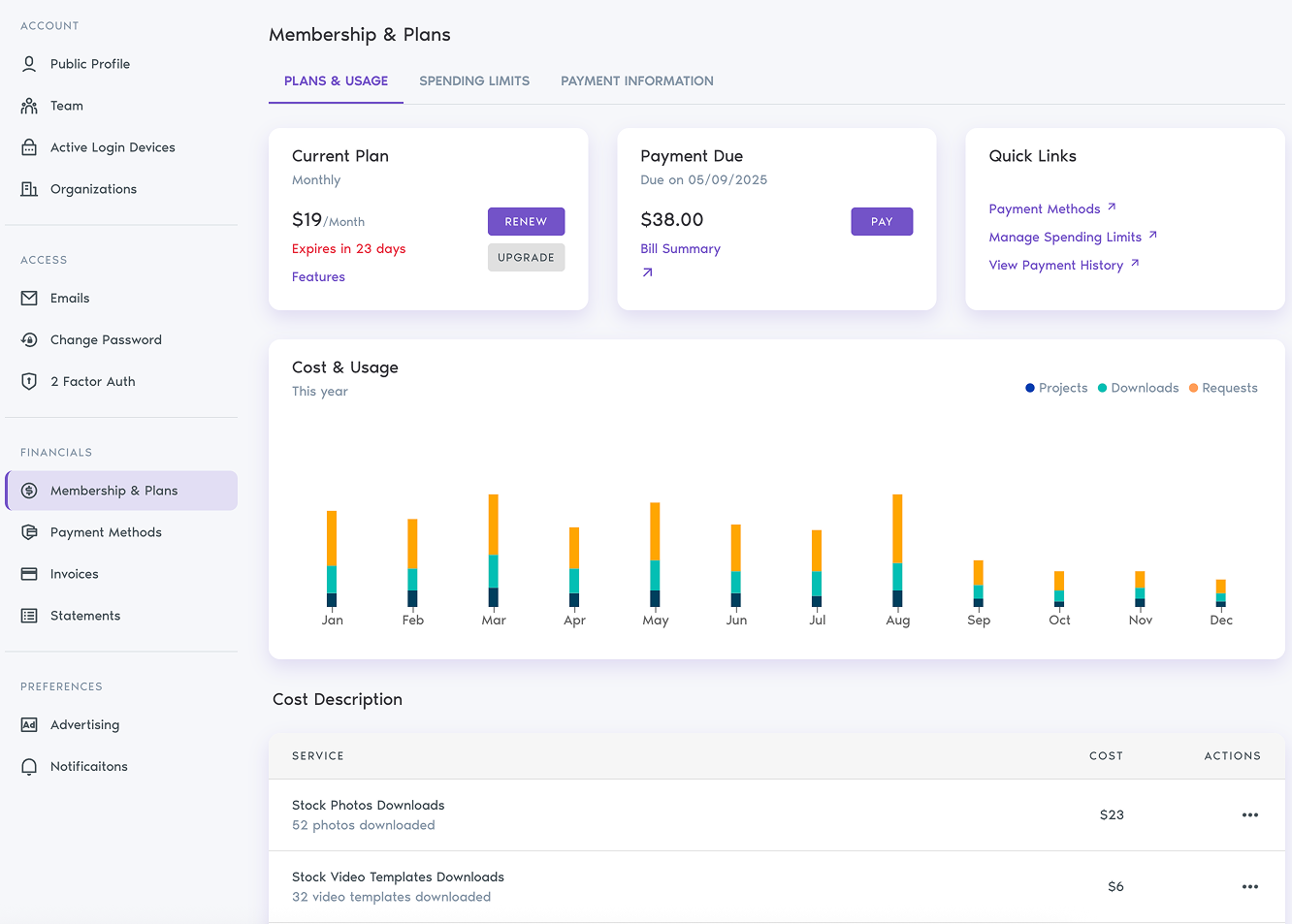Viewport: 1292px width, 924px height.
Task: Click the 2 Factor Auth shield icon
Action: pyautogui.click(x=29, y=381)
